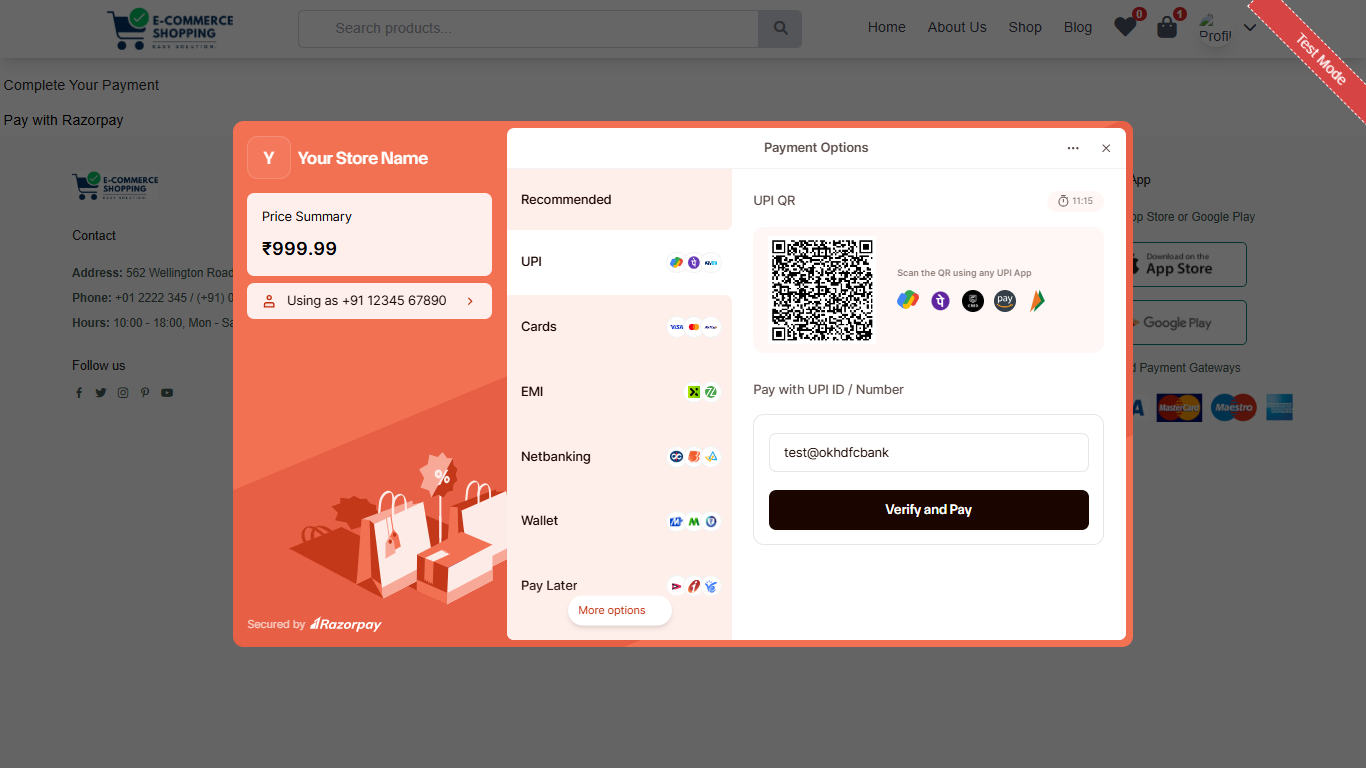Click the UPI ID input field

(x=928, y=452)
